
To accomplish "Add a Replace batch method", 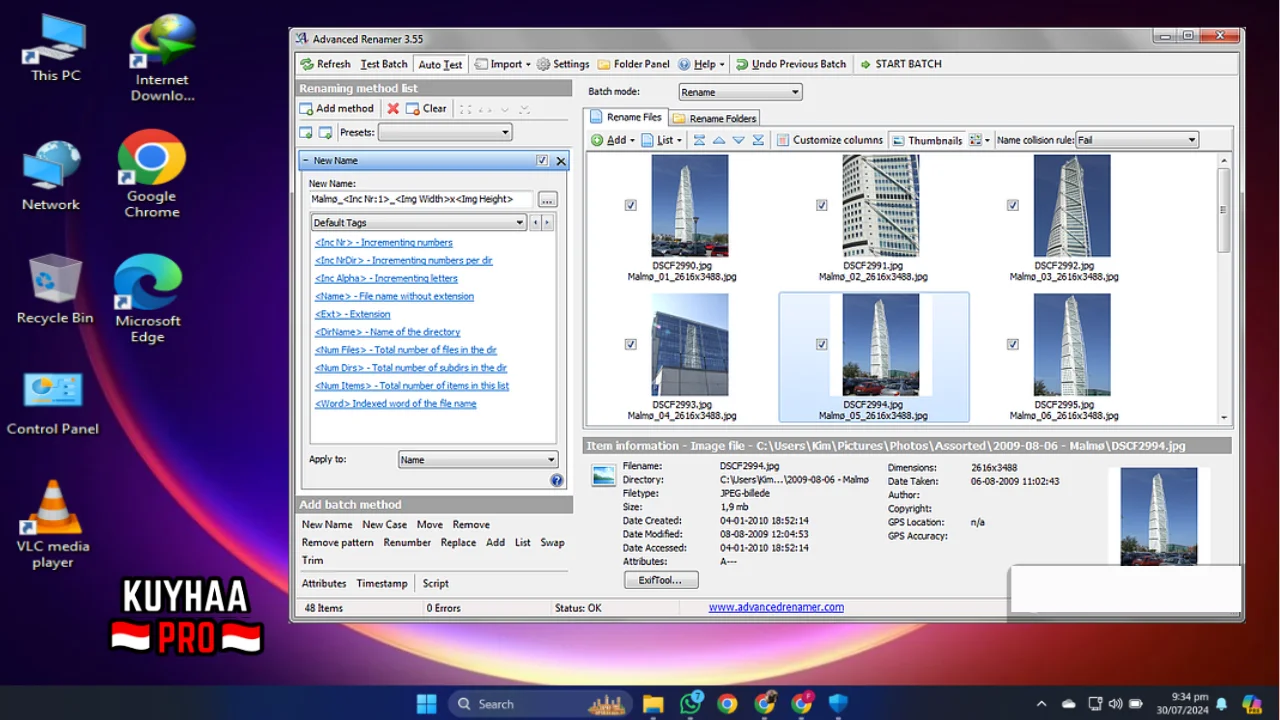I will [x=458, y=543].
